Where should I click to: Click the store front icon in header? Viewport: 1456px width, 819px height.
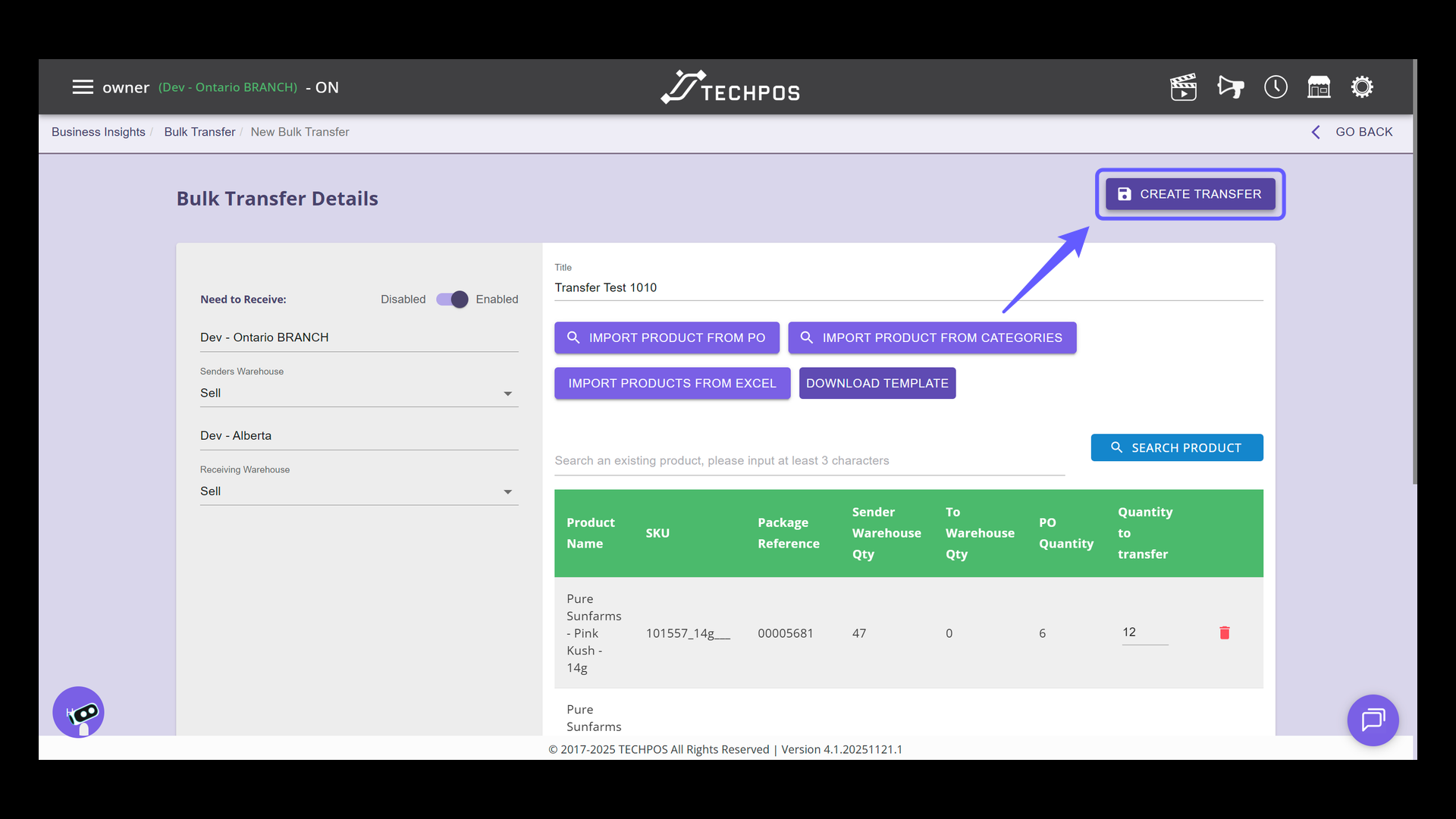coord(1319,87)
